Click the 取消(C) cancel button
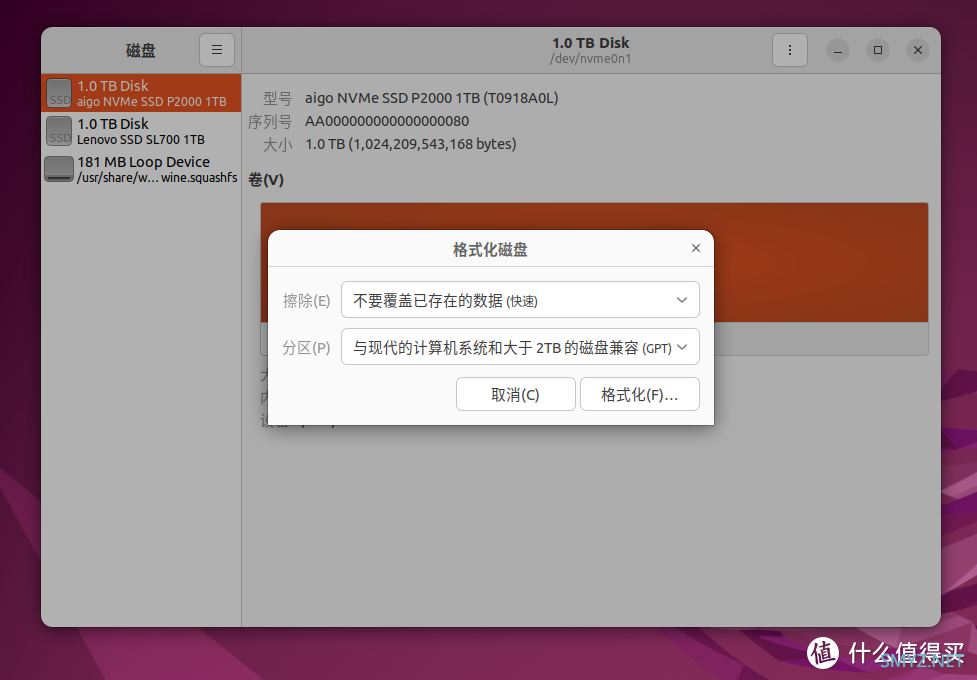 click(x=515, y=394)
